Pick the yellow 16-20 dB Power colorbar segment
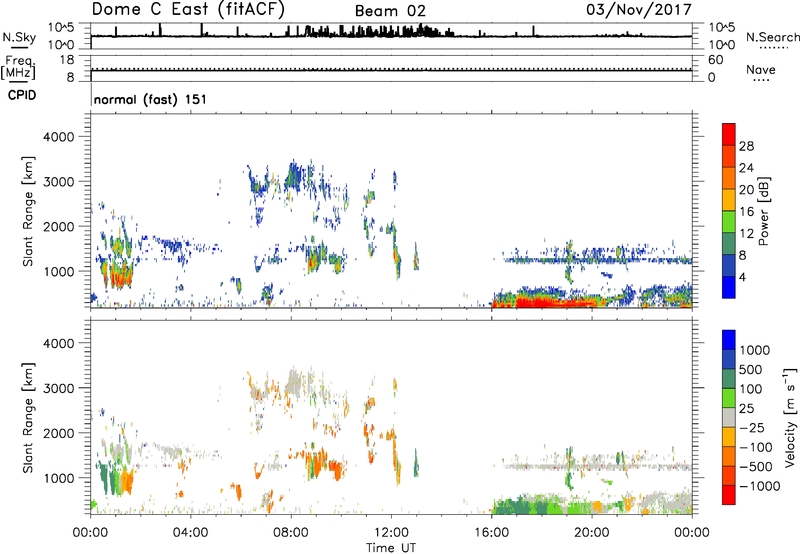 point(729,200)
